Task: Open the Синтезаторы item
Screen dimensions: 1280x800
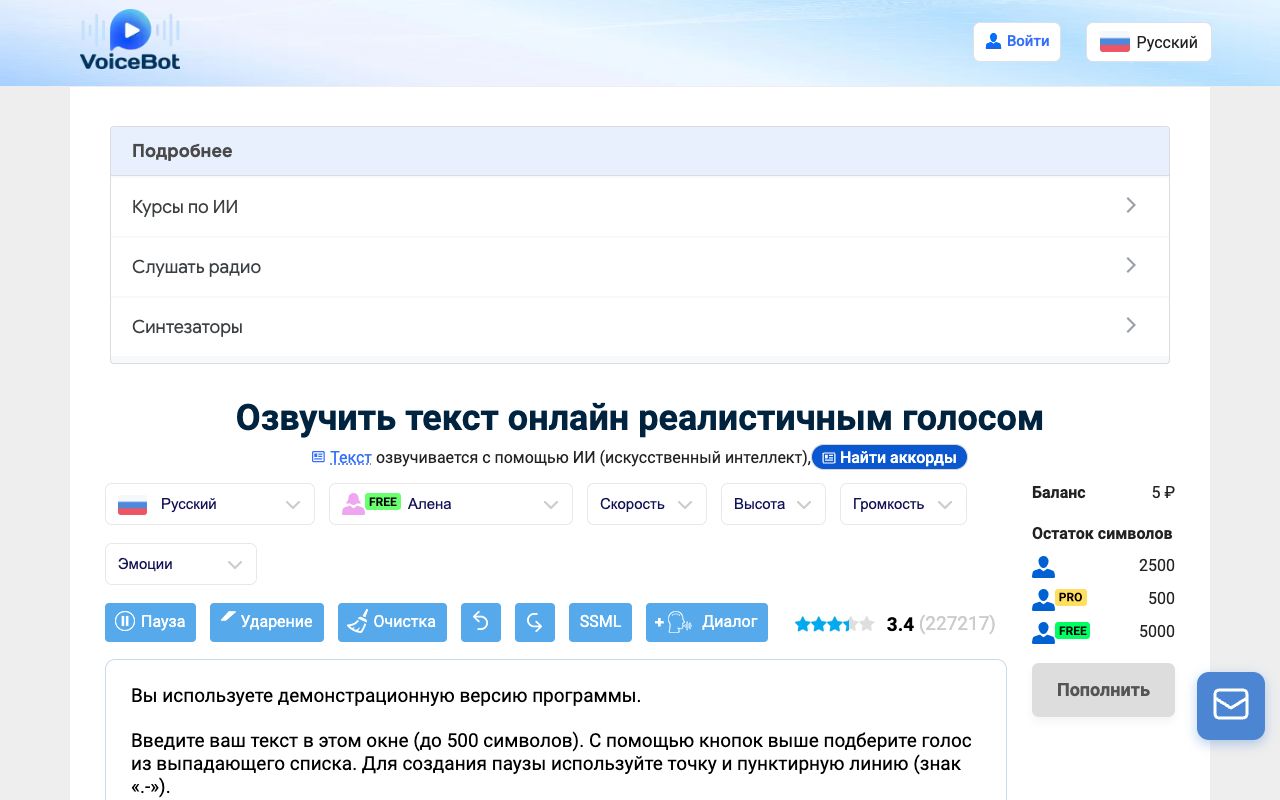Action: tap(640, 327)
